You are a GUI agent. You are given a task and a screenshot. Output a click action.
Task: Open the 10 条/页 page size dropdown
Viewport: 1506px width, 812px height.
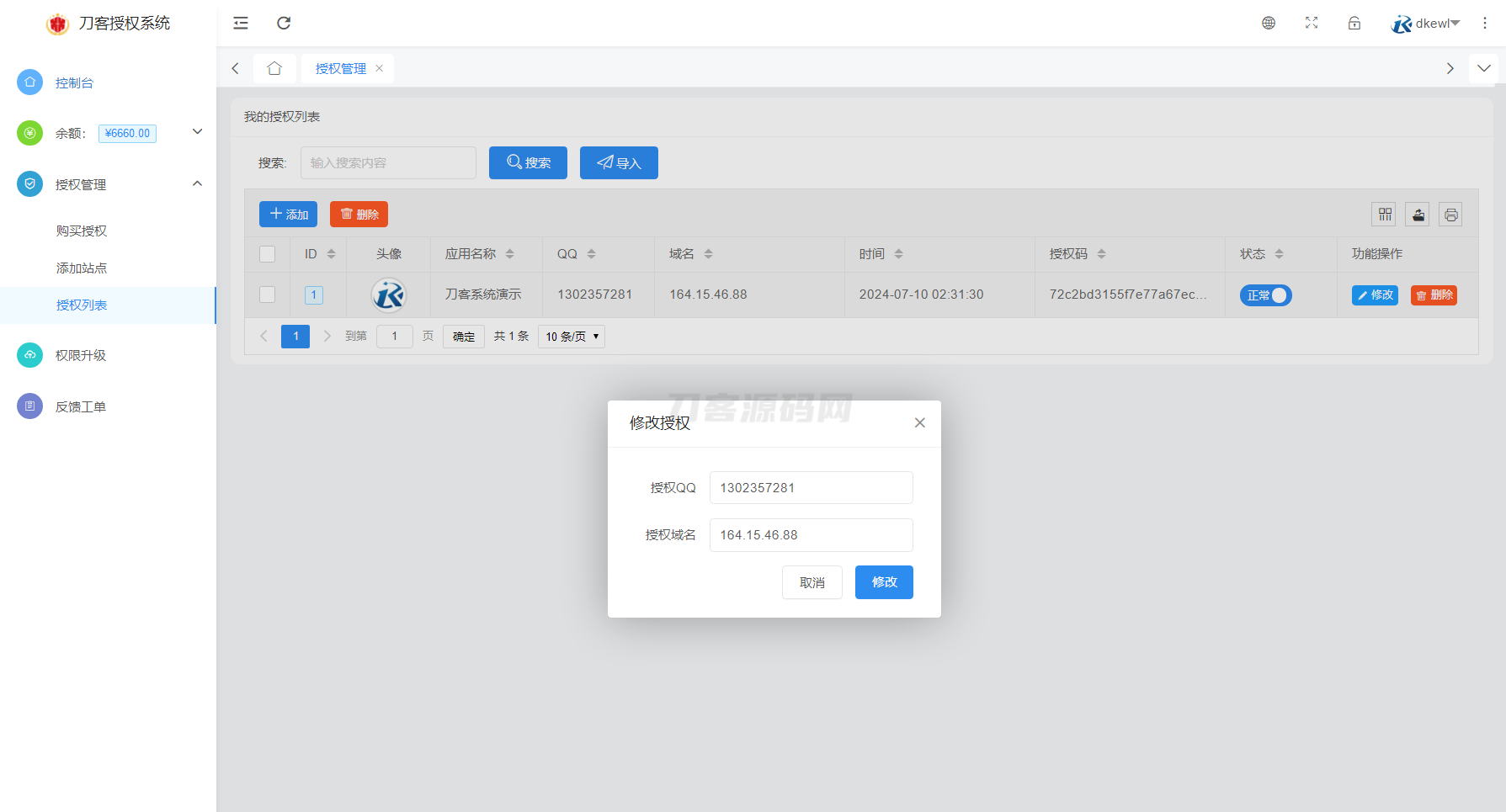click(x=571, y=336)
